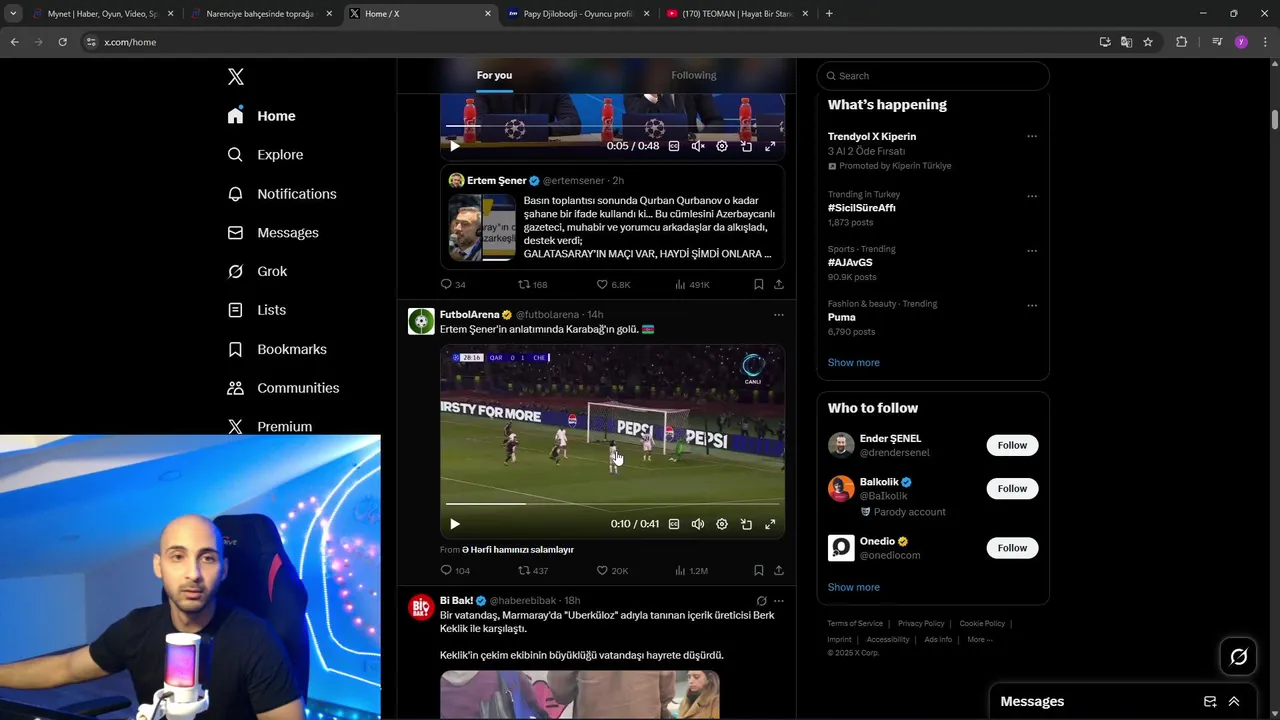Open more options for #AJAvGS trend
Screen dimensions: 1280x720
point(1032,251)
